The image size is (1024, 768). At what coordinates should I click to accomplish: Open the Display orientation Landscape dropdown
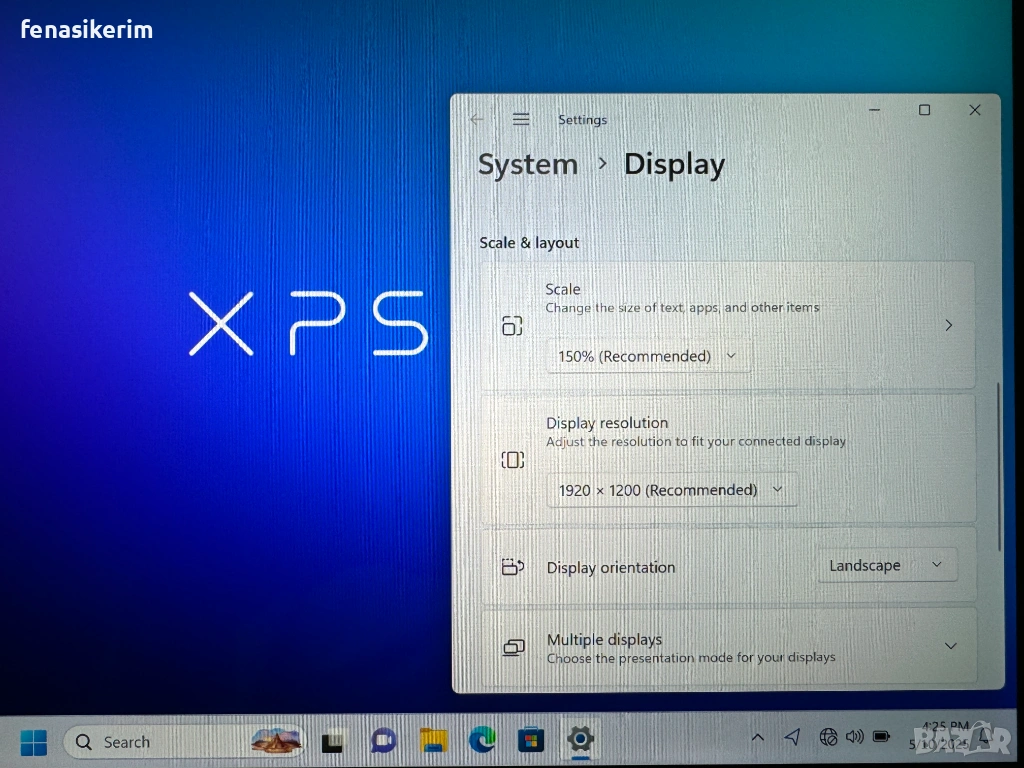(886, 565)
